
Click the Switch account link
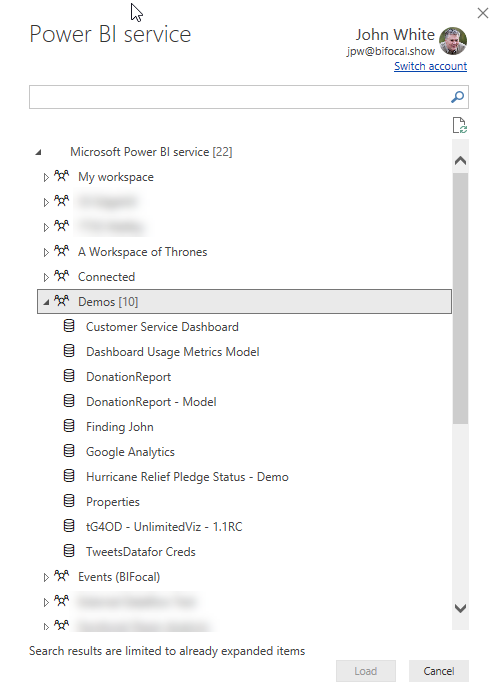tap(430, 66)
